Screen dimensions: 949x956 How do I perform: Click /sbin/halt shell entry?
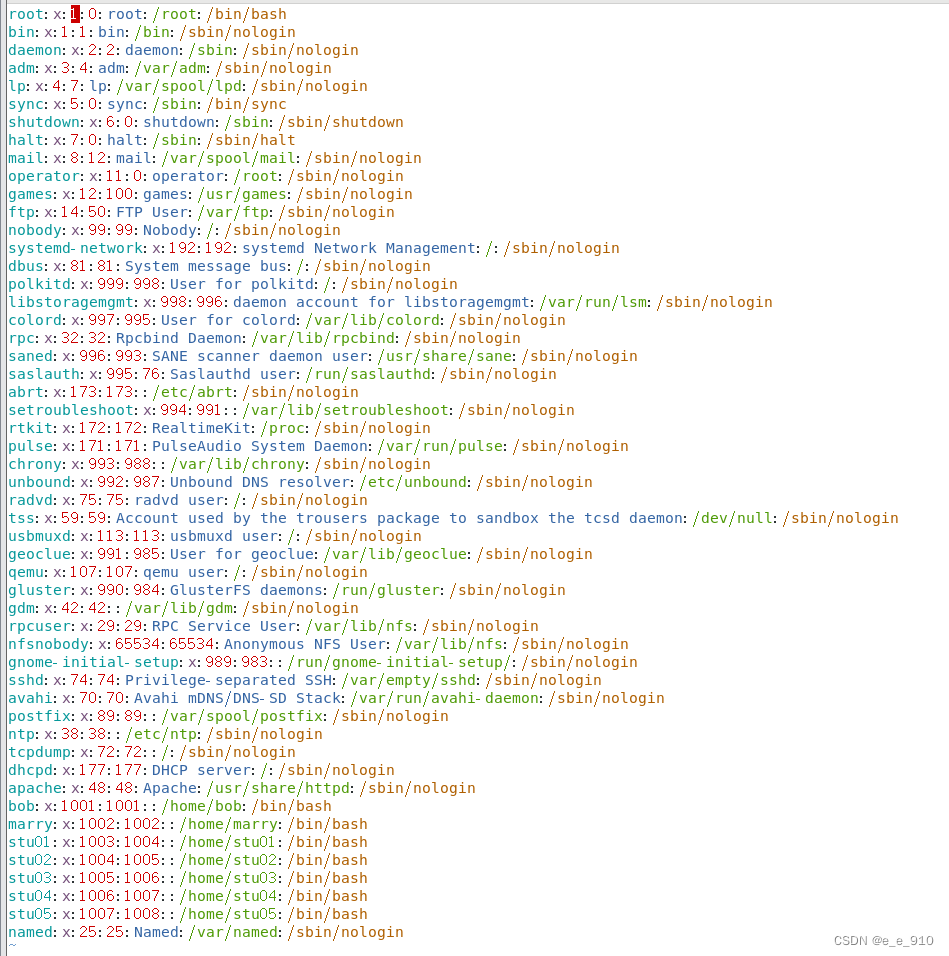click(x=251, y=140)
